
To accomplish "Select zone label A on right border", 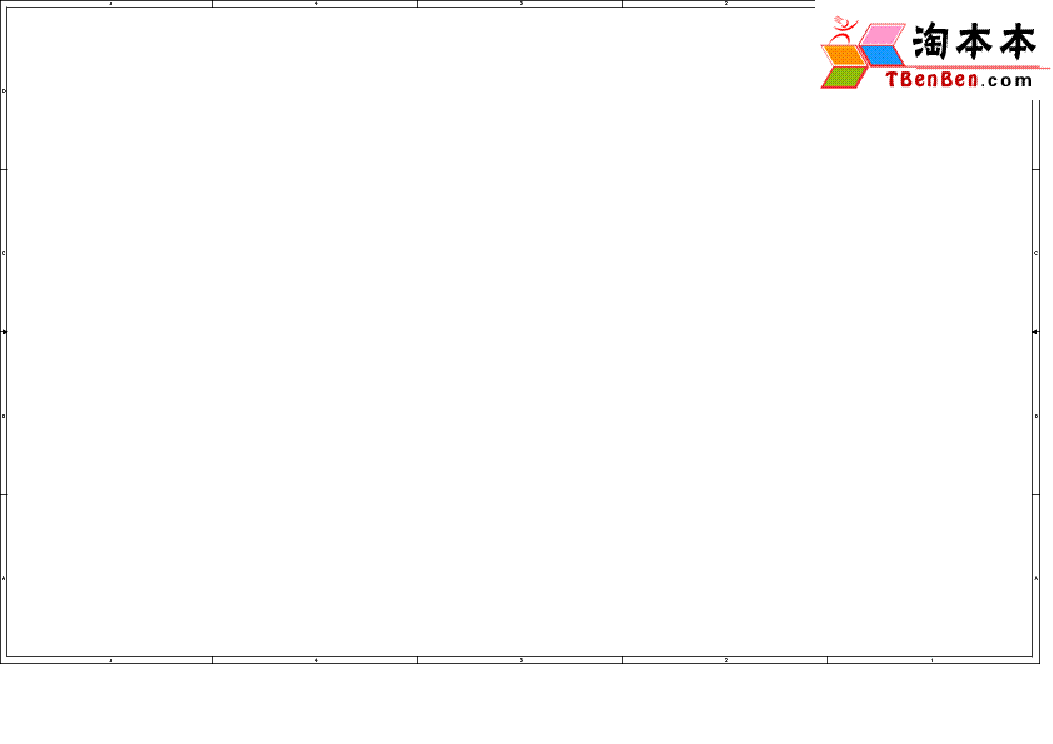I will click(x=1035, y=578).
